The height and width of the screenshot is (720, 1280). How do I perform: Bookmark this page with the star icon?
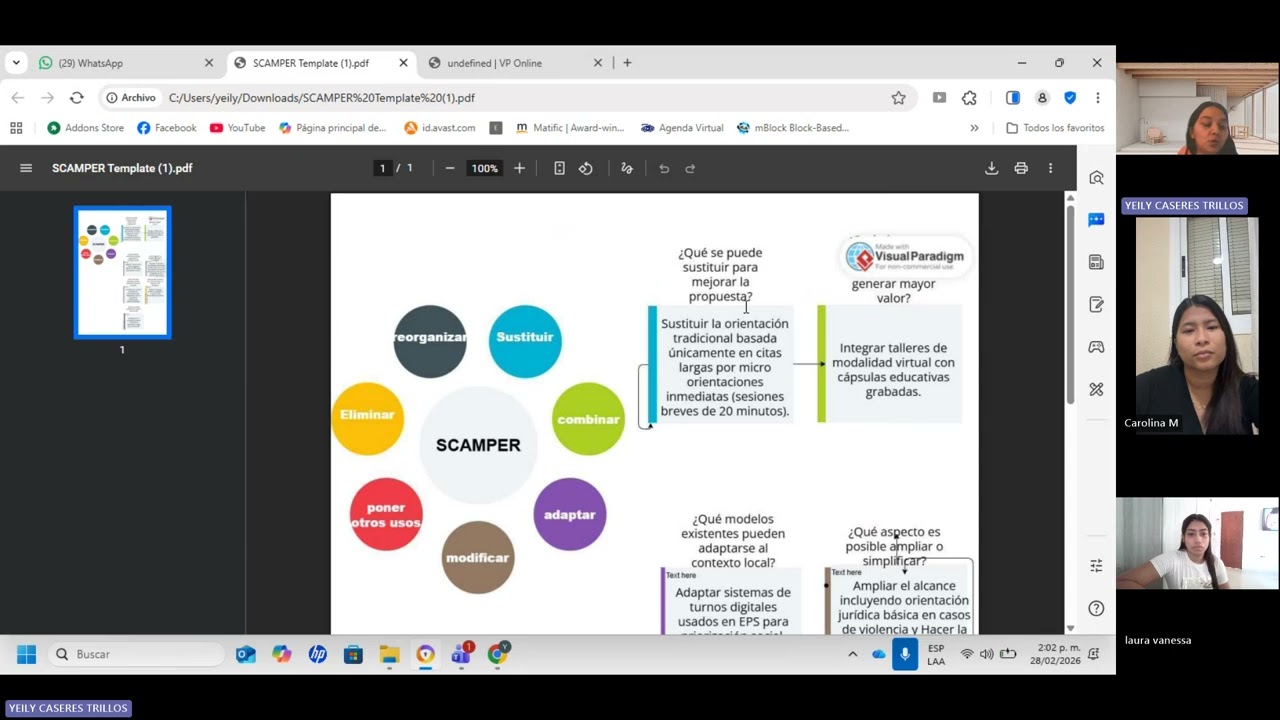tap(898, 98)
